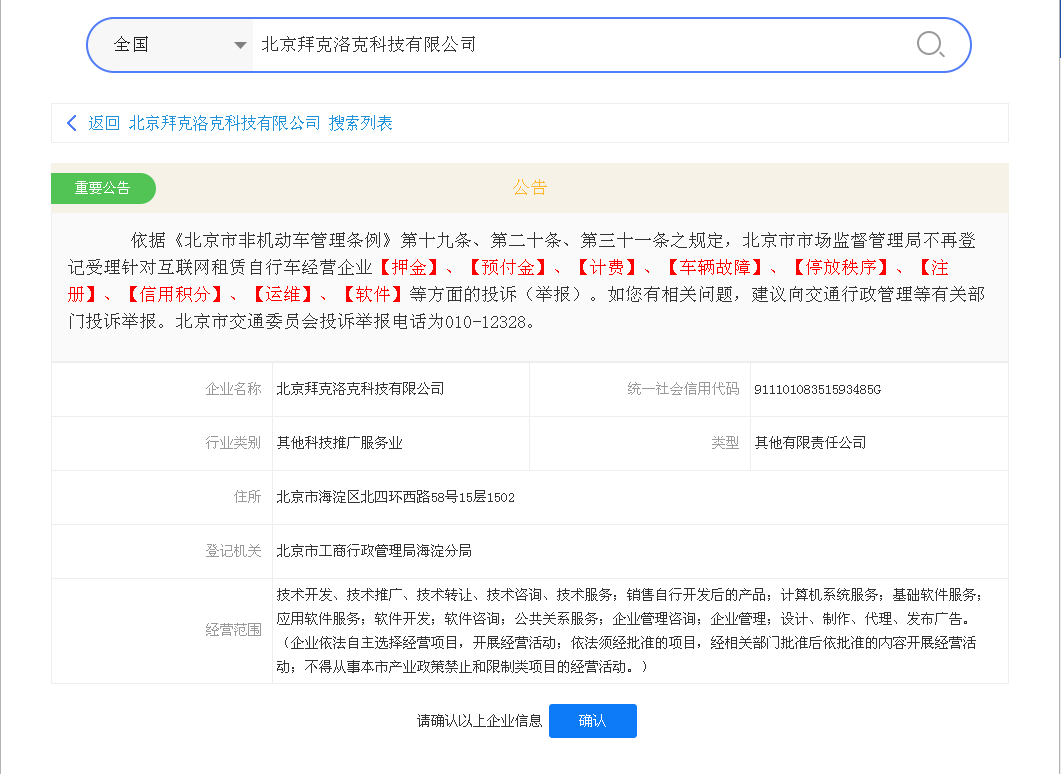1061x774 pixels.
Task: Click the 企业名称 label cell
Action: point(162,389)
